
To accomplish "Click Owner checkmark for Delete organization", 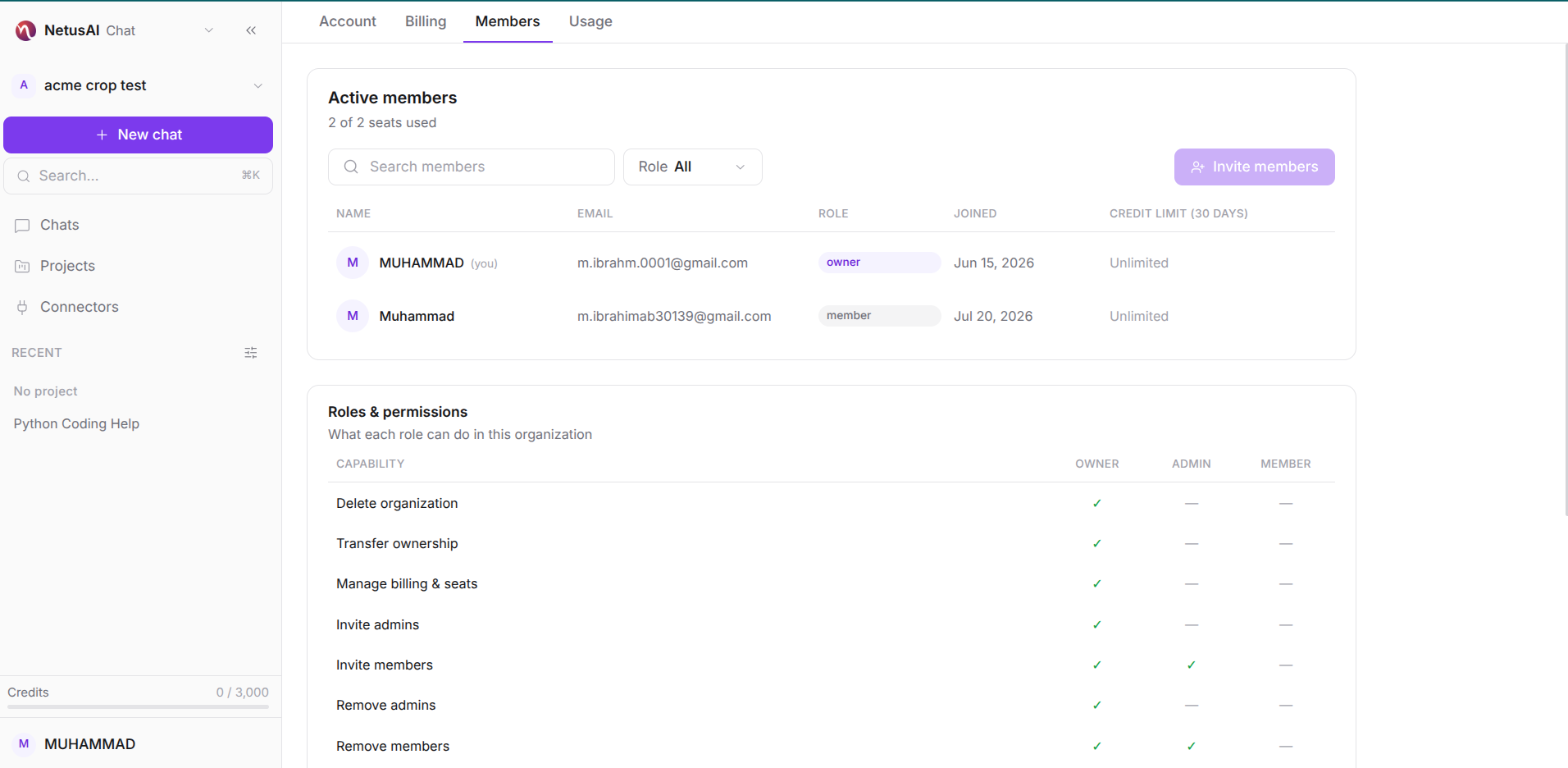I will [1097, 503].
